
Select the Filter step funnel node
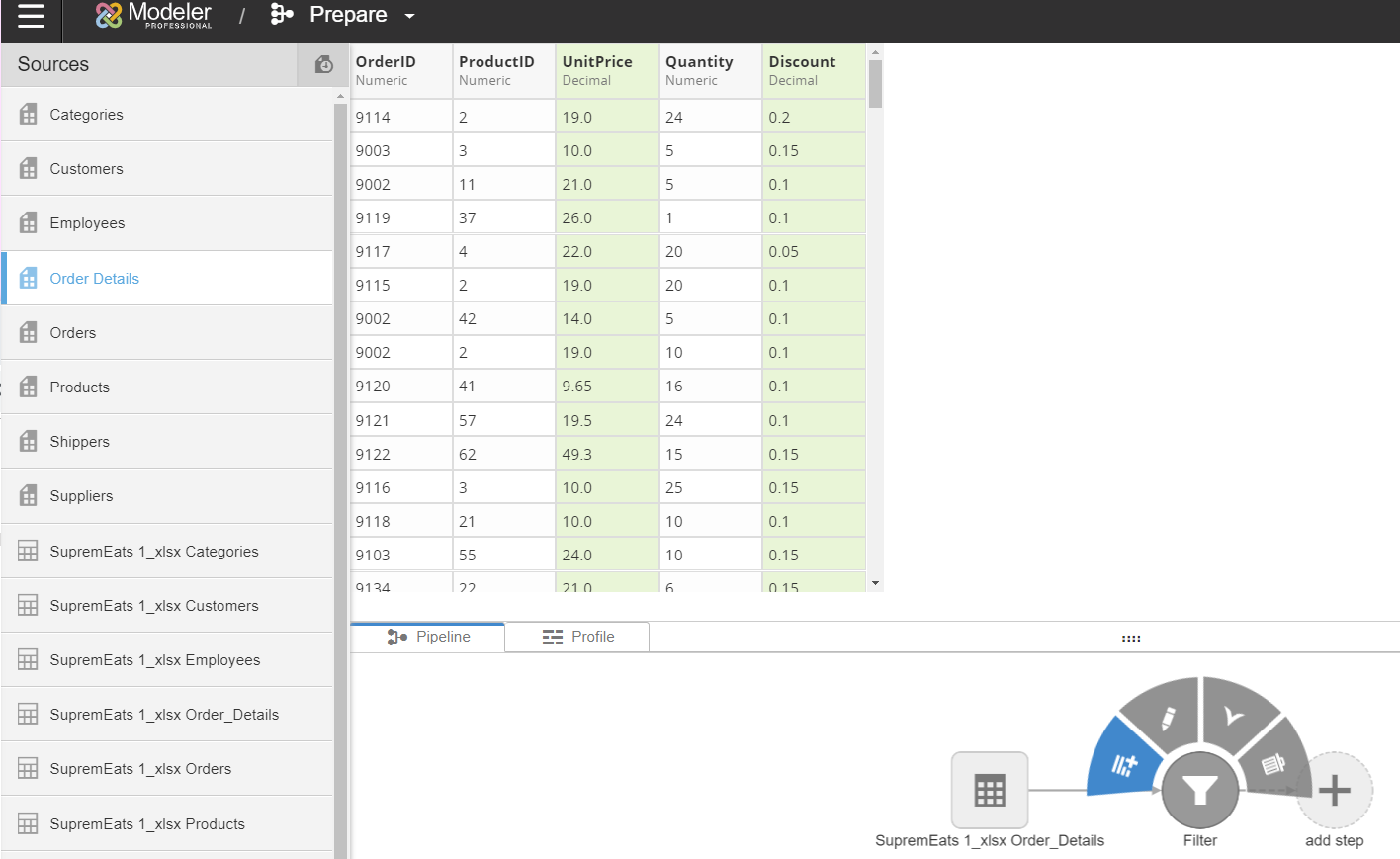[1199, 791]
